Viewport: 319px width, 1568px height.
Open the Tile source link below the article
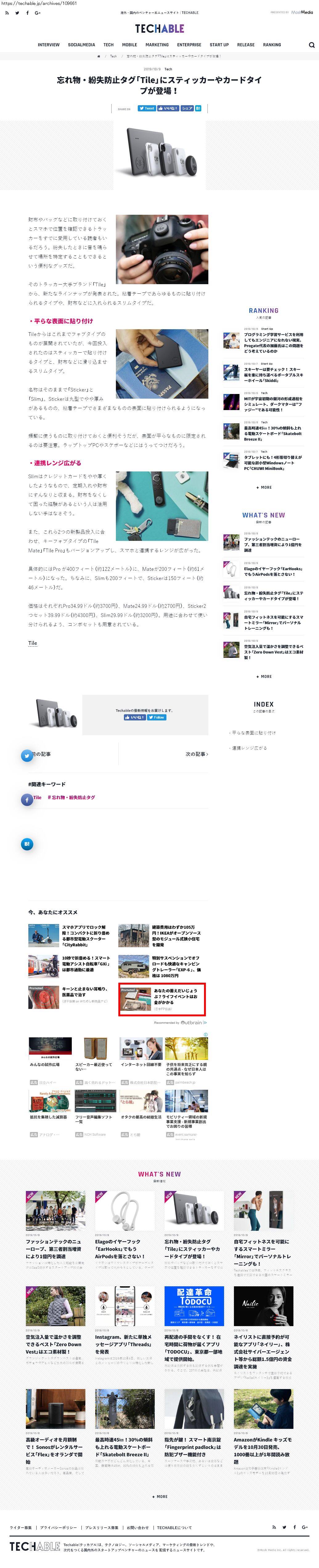point(33,643)
